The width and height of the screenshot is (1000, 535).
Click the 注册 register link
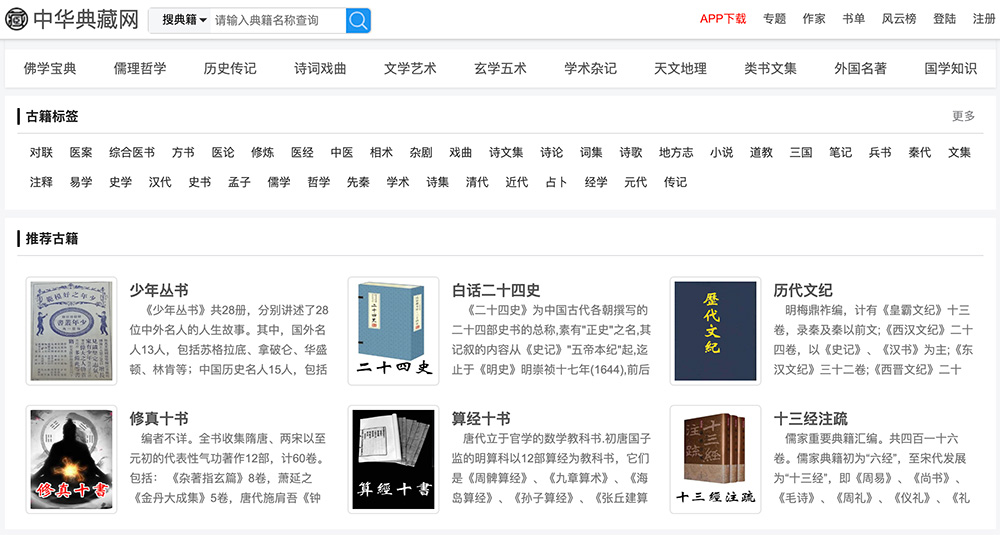coord(984,19)
